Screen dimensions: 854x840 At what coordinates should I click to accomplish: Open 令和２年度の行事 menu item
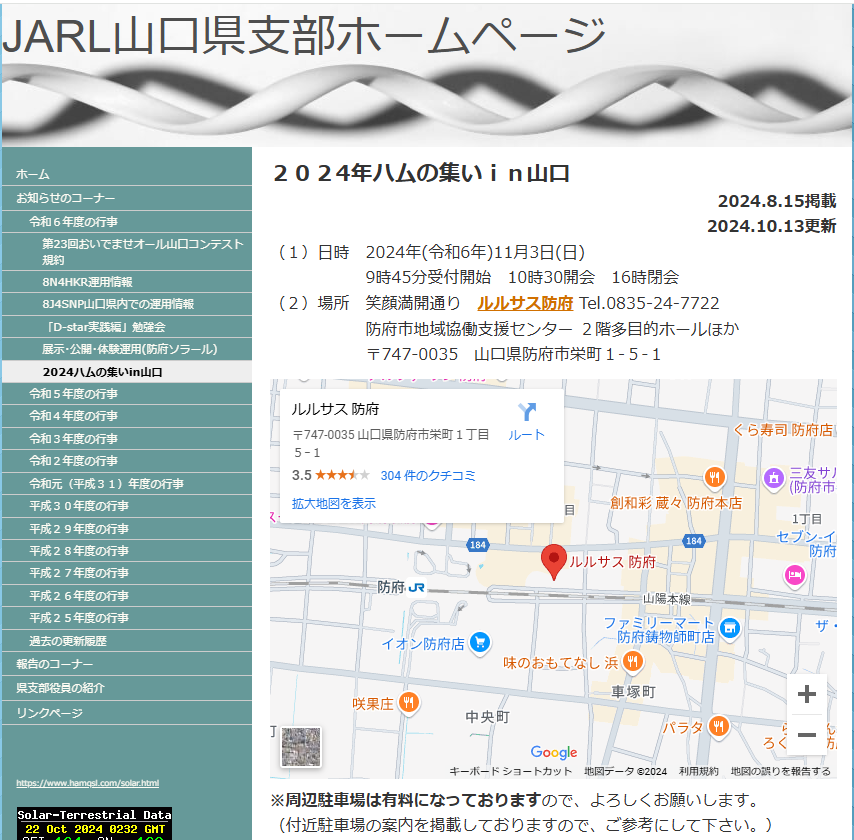126,461
